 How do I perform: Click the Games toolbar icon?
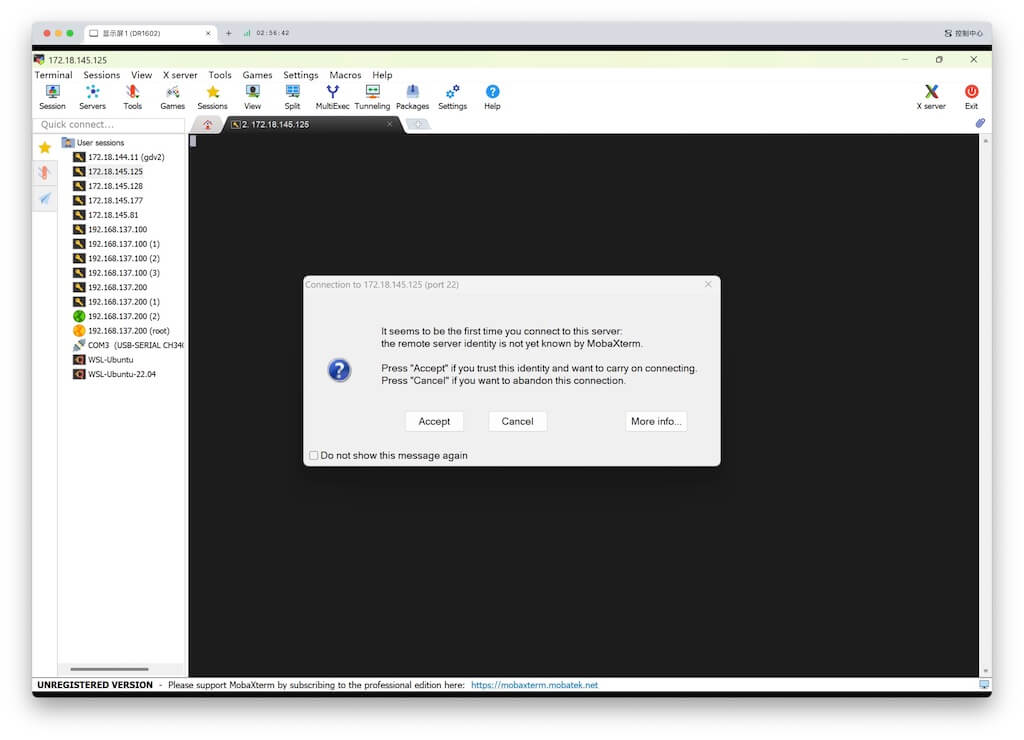click(x=172, y=96)
